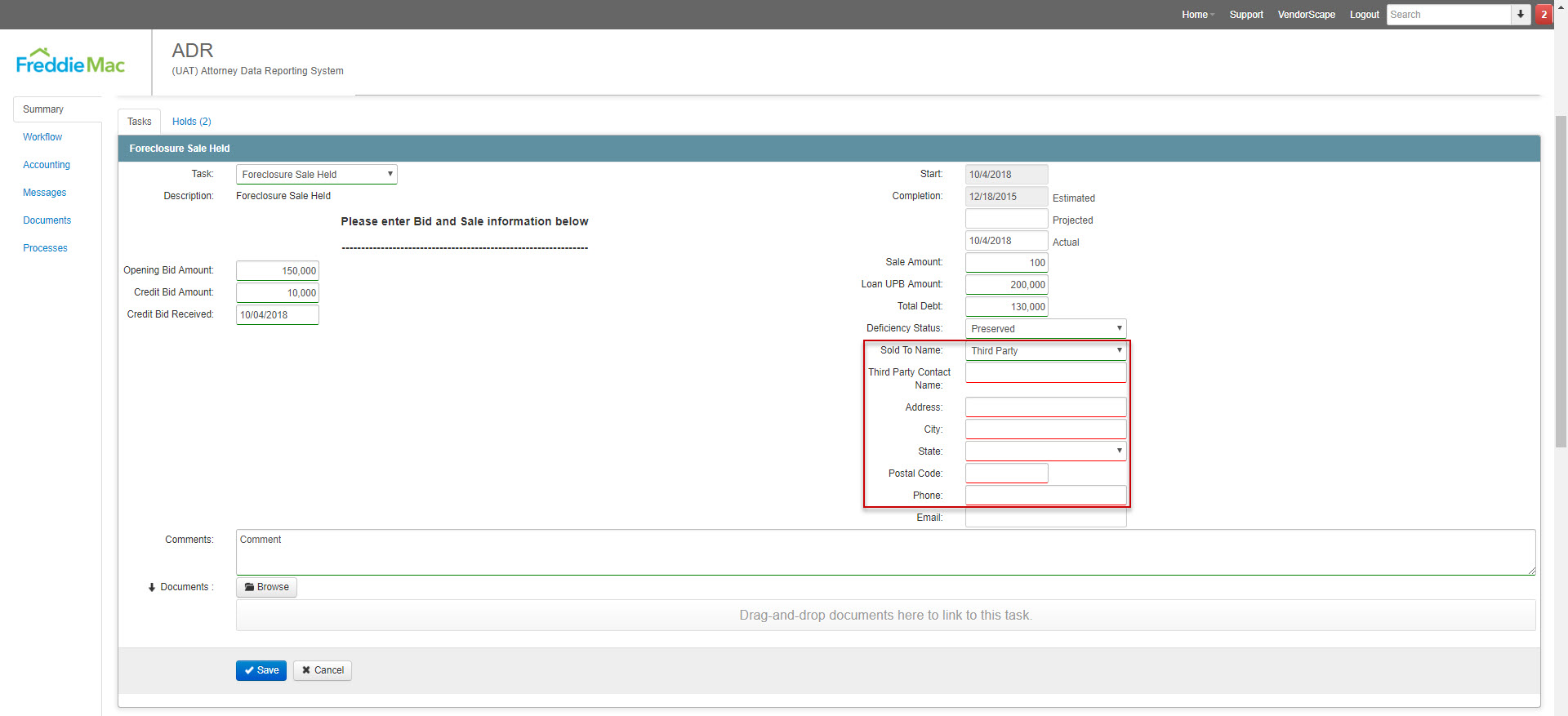Click the Cancel button
Image resolution: width=1568 pixels, height=716 pixels.
[323, 670]
